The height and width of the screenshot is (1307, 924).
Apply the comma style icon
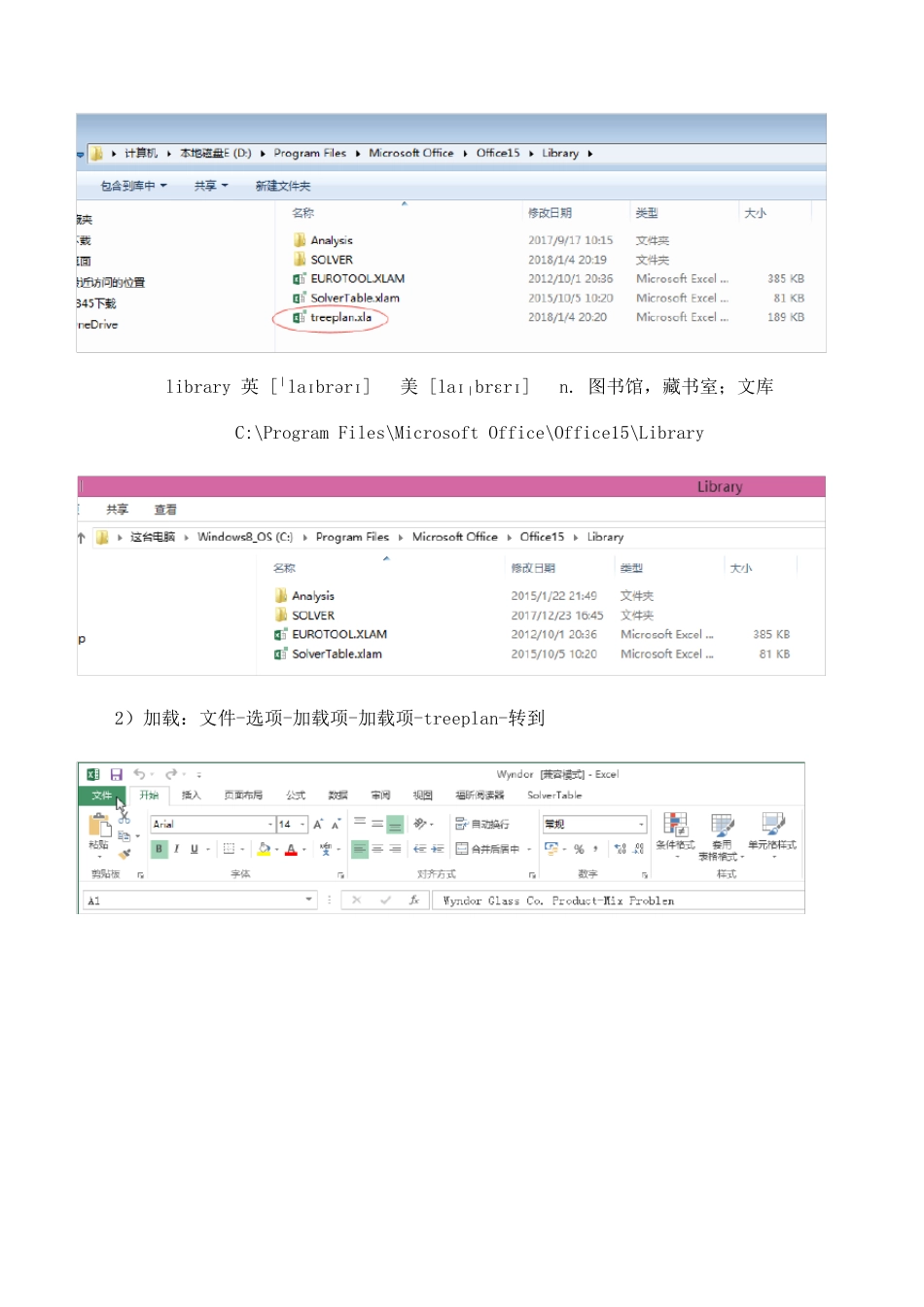tap(595, 849)
